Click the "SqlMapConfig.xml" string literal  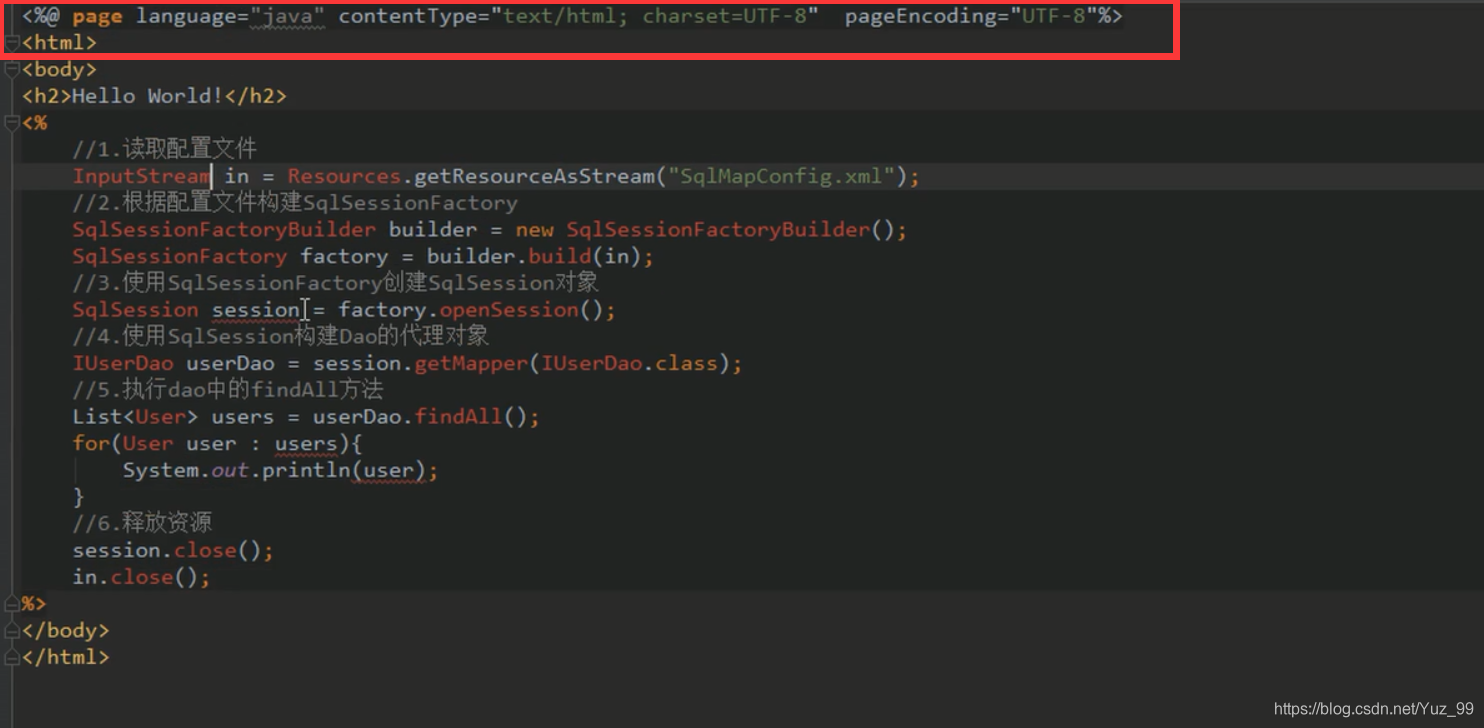pos(781,176)
